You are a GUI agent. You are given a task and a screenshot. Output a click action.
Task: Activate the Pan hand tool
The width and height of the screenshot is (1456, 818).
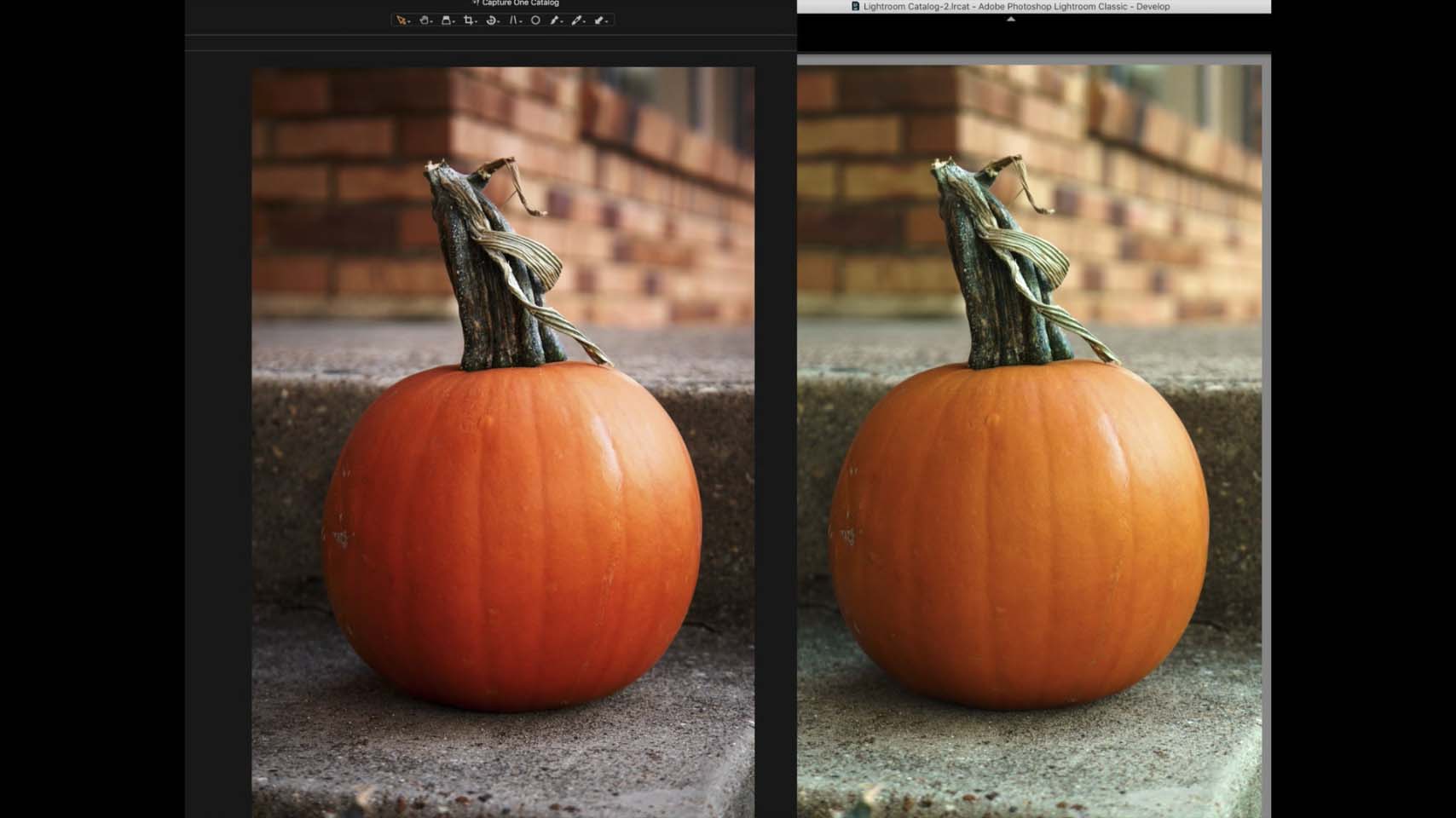point(424,20)
